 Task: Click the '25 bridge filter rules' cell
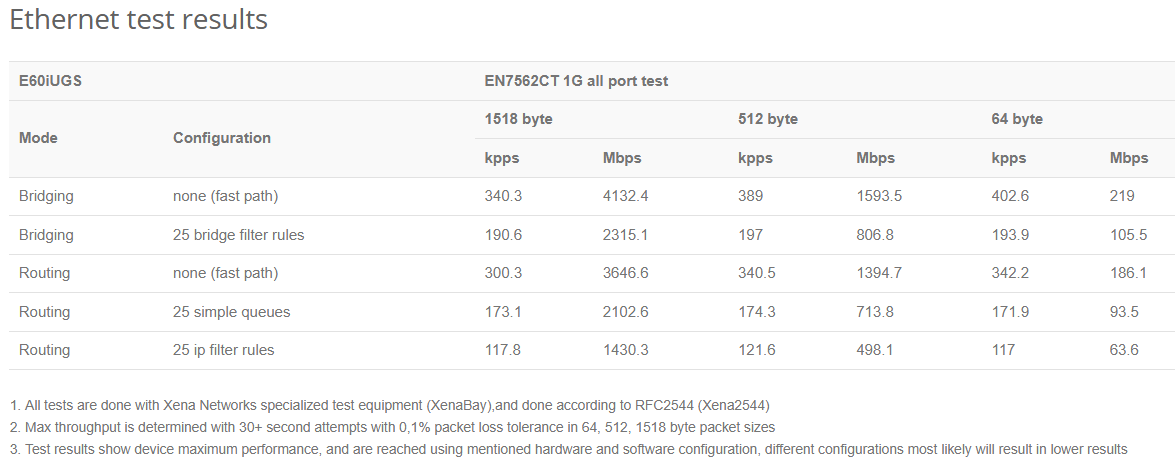239,235
